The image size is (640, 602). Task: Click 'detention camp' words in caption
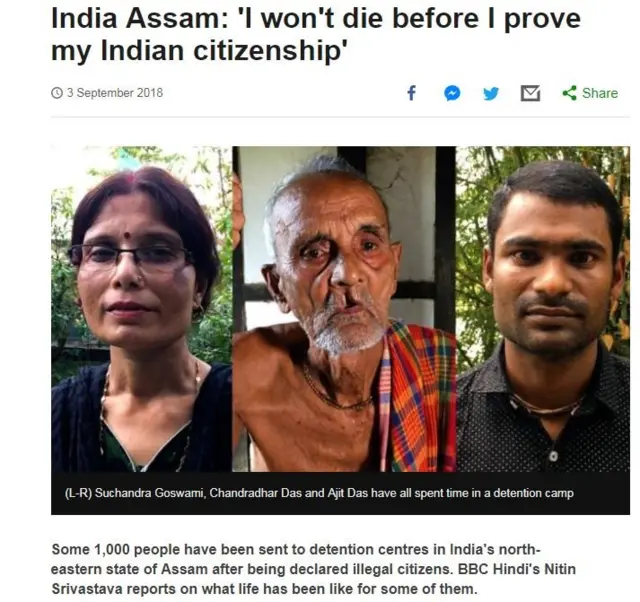tap(533, 493)
